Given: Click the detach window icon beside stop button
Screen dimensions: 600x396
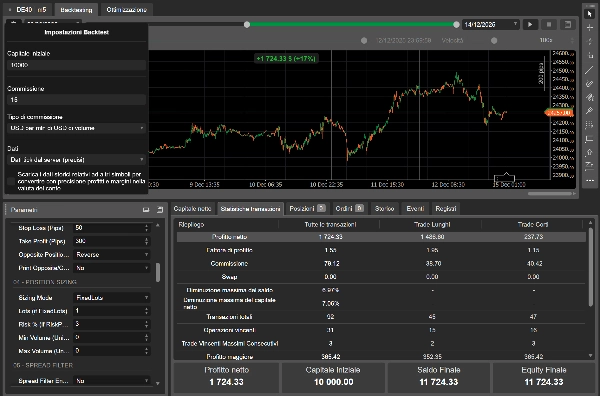Looking at the screenshot, I should click(x=568, y=24).
